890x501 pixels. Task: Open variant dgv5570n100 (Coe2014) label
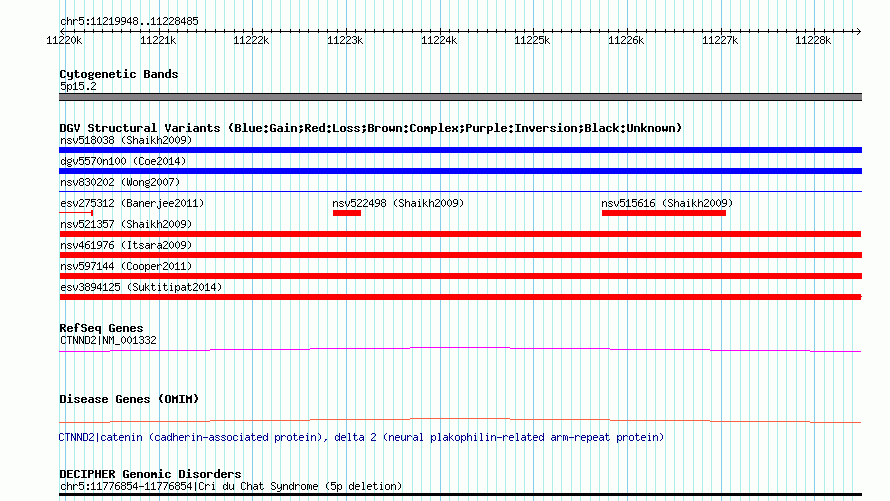coord(123,161)
